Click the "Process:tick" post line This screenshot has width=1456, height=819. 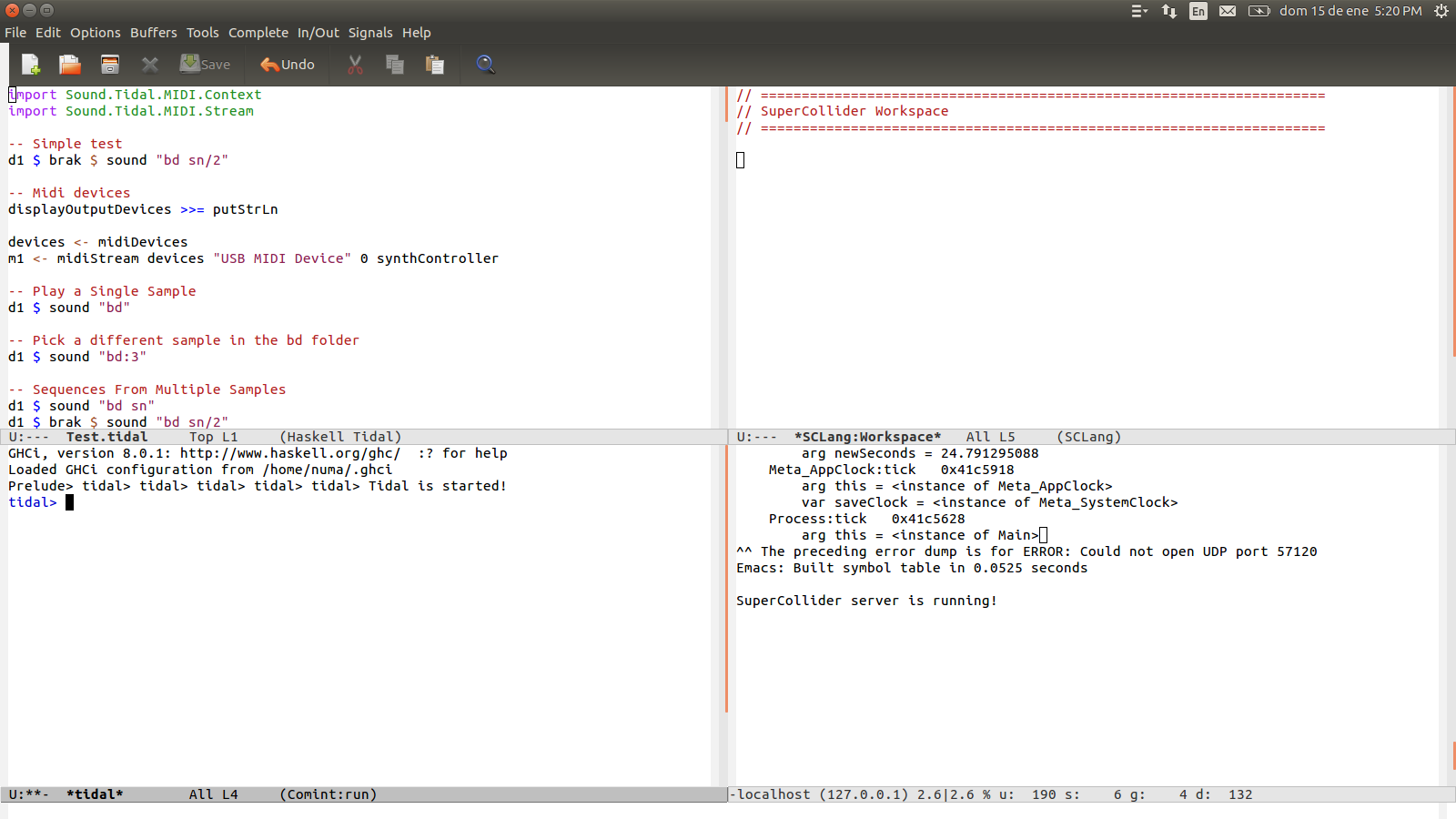[x=866, y=519]
